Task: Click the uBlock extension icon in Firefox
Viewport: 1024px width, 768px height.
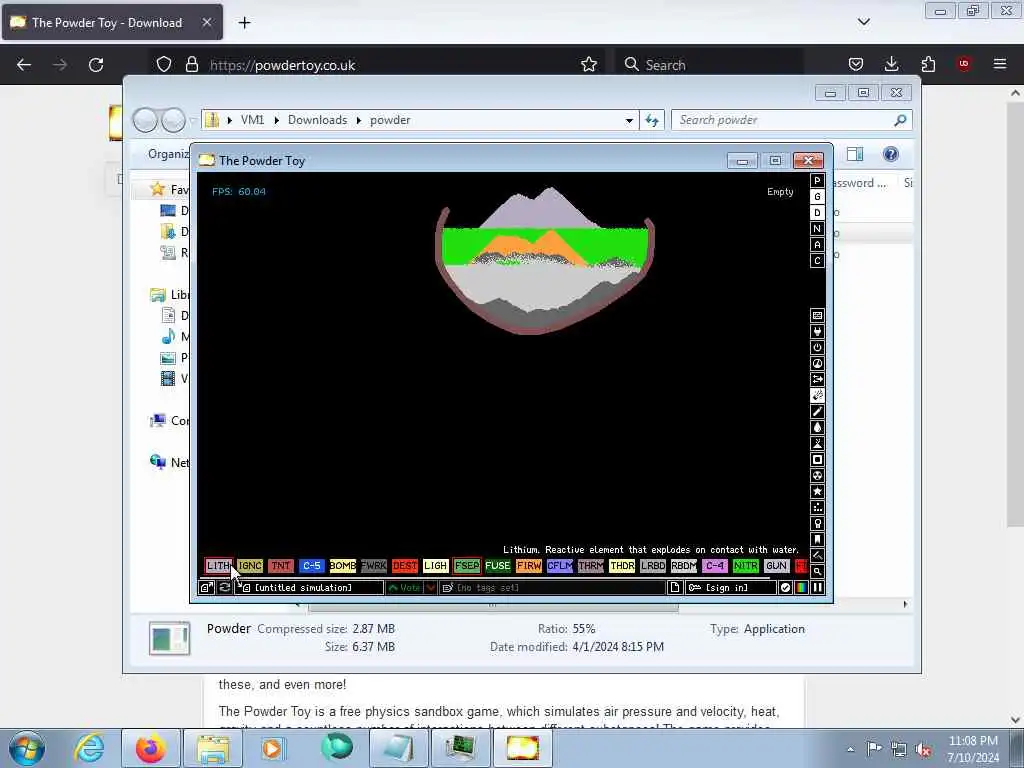Action: pos(963,64)
